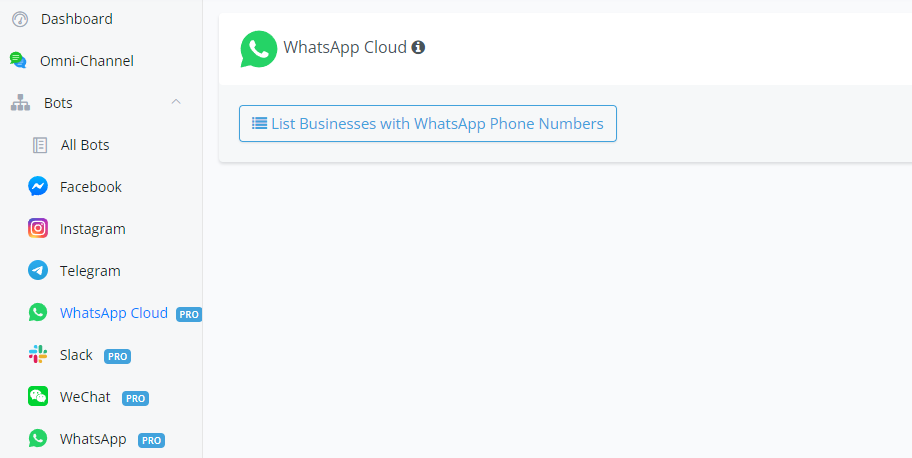Click the Bots hierarchy icon

pyautogui.click(x=20, y=103)
